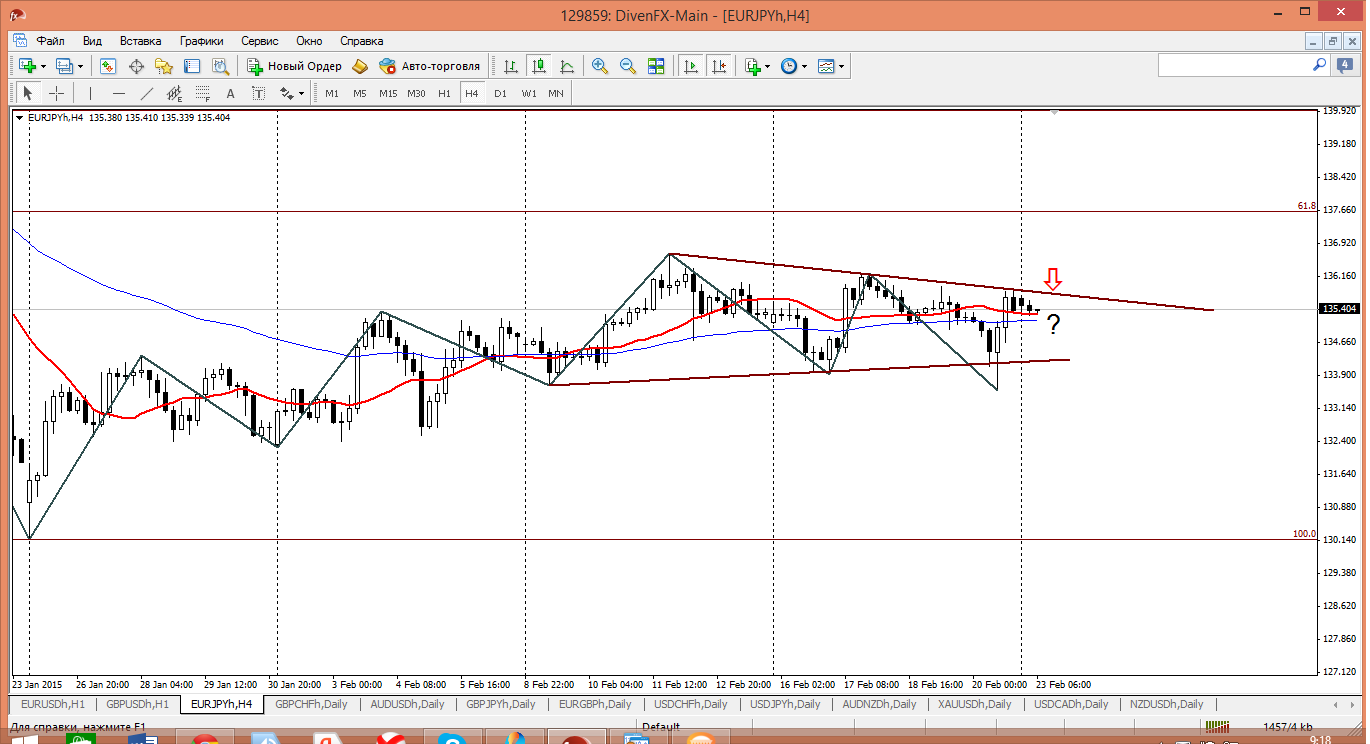Click the Новый Ордер button
The height and width of the screenshot is (744, 1370).
(295, 66)
